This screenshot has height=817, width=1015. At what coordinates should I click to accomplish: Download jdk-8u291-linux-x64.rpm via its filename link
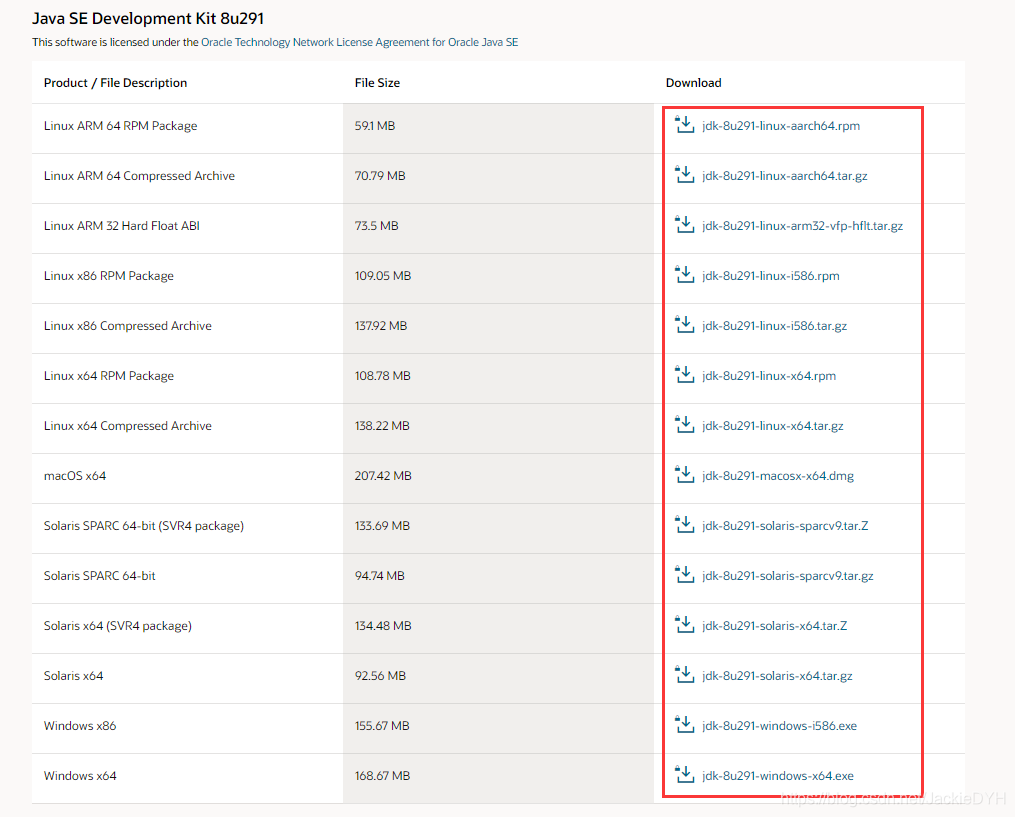tap(769, 375)
